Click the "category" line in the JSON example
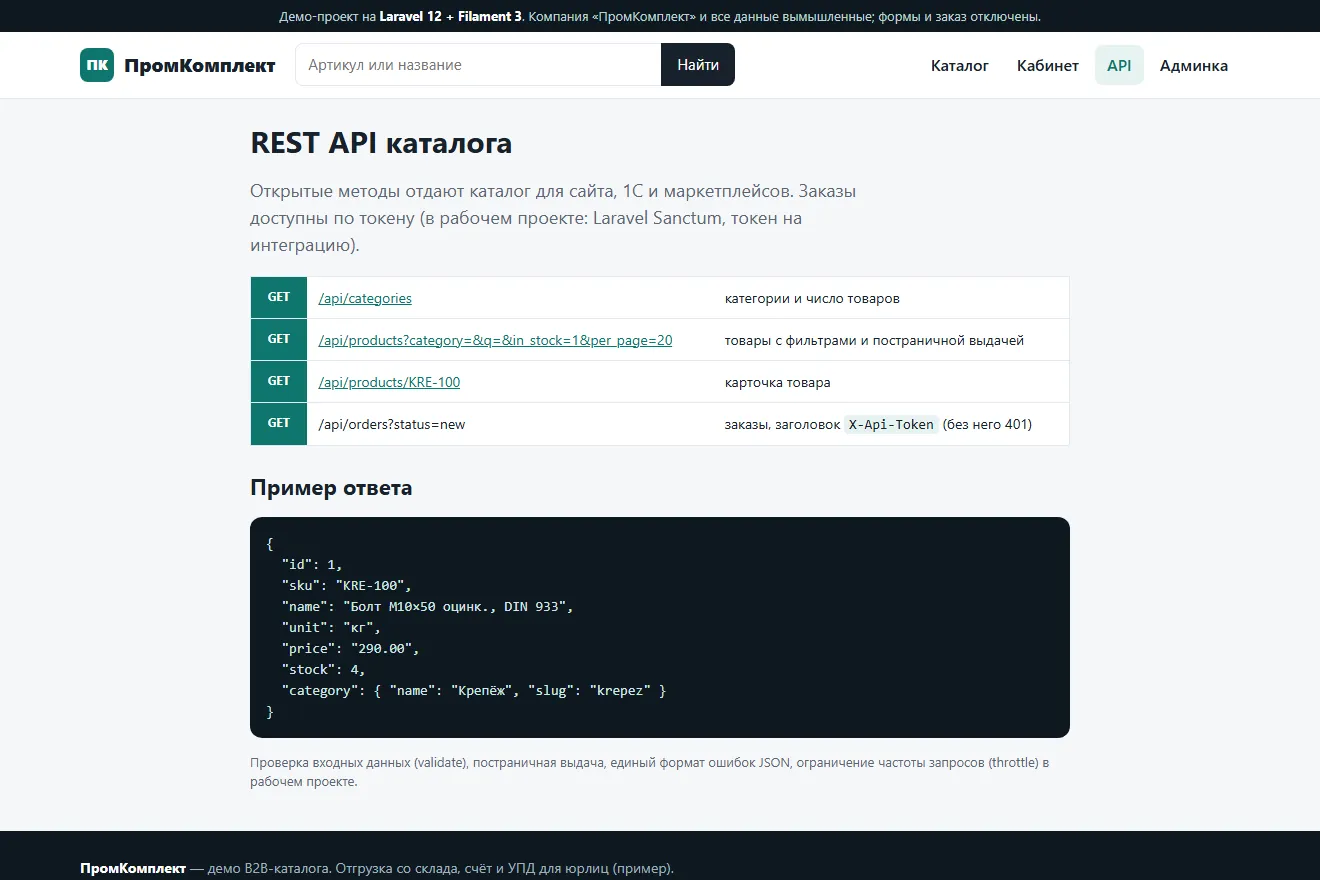 coord(474,690)
